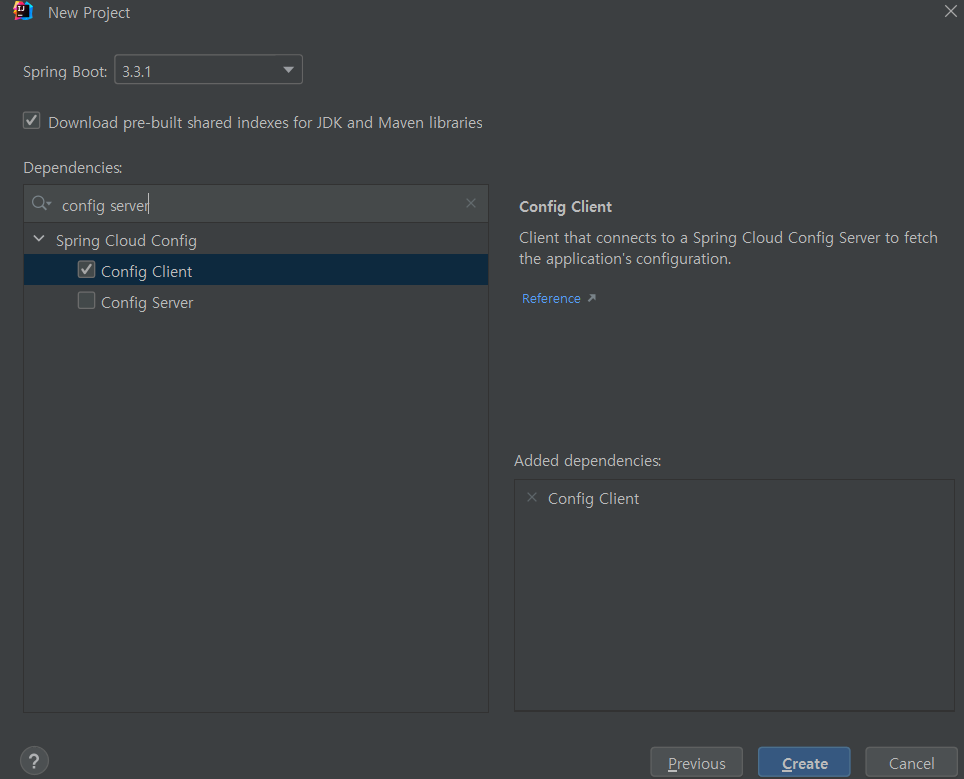Image resolution: width=964 pixels, height=779 pixels.
Task: Click the New Project title text
Action: point(89,12)
